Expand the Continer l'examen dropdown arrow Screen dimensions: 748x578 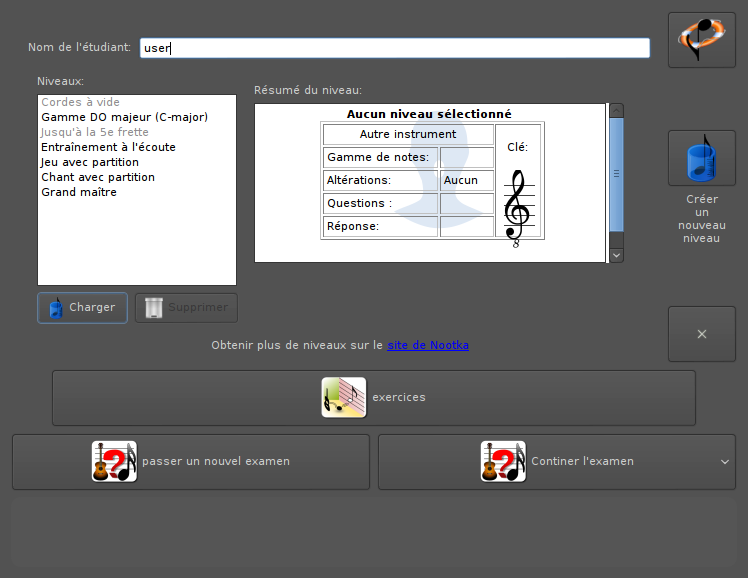coord(725,462)
